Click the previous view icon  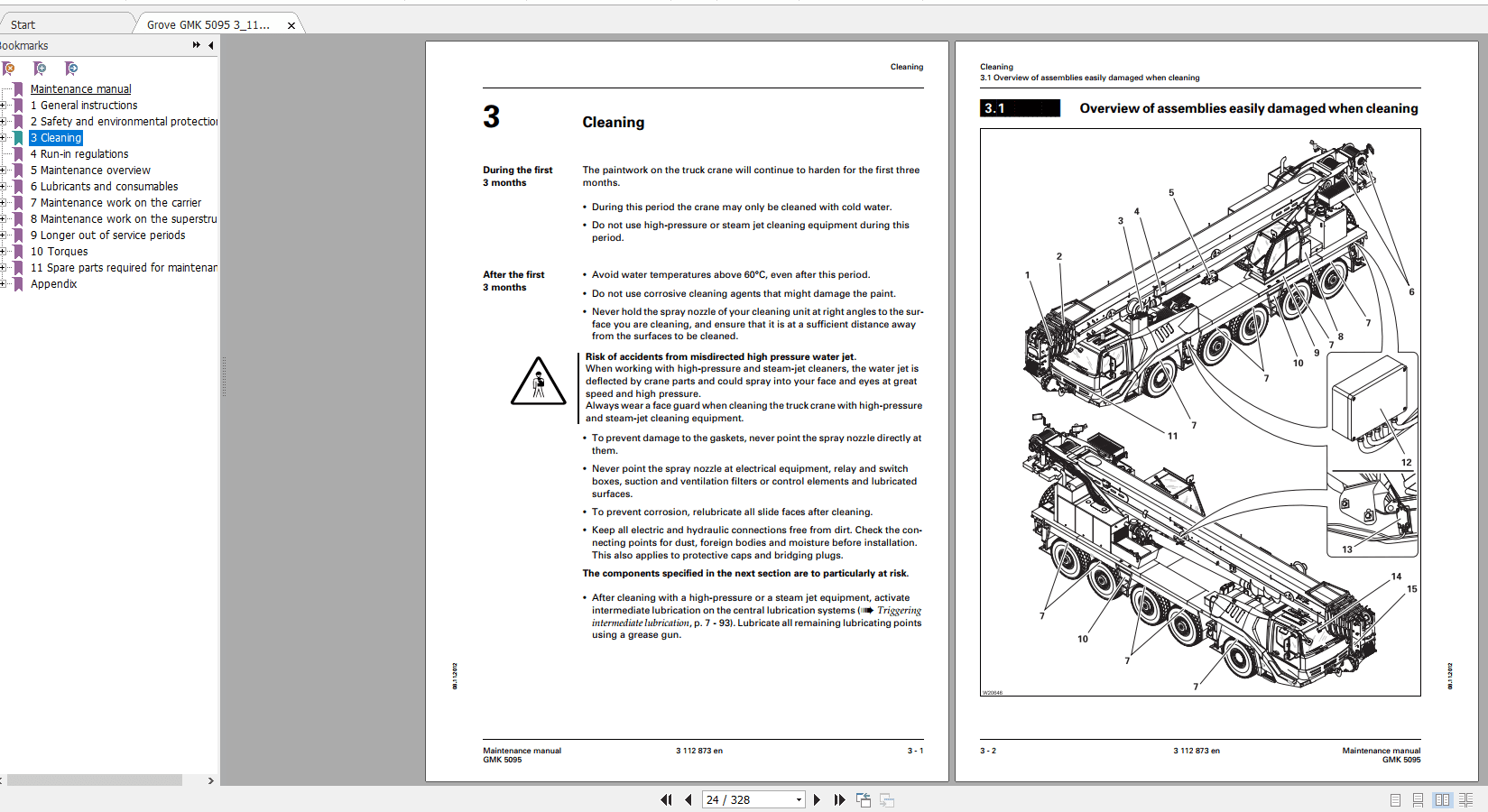coord(863,799)
